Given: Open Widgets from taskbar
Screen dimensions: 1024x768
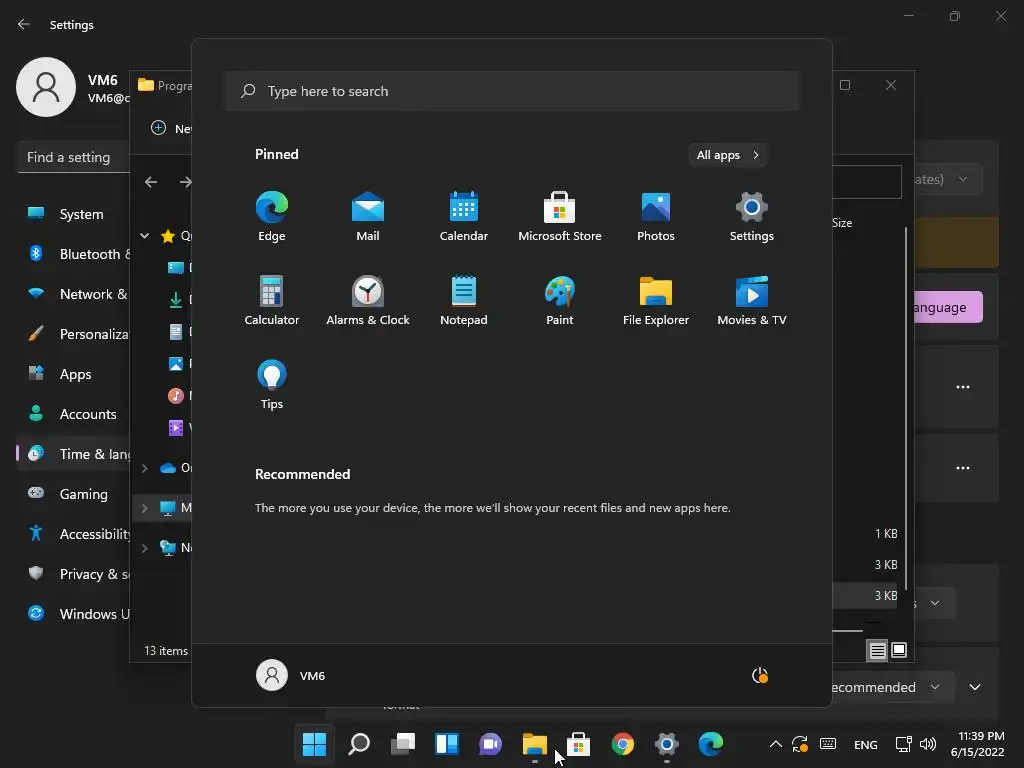Looking at the screenshot, I should pyautogui.click(x=447, y=744).
